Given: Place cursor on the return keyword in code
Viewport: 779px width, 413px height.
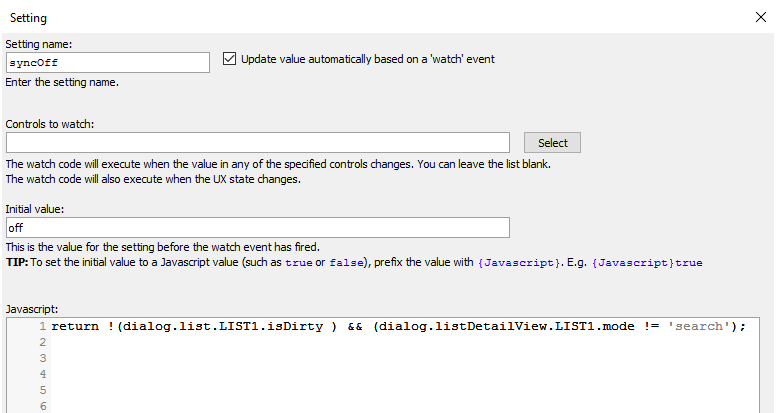Looking at the screenshot, I should coord(75,327).
